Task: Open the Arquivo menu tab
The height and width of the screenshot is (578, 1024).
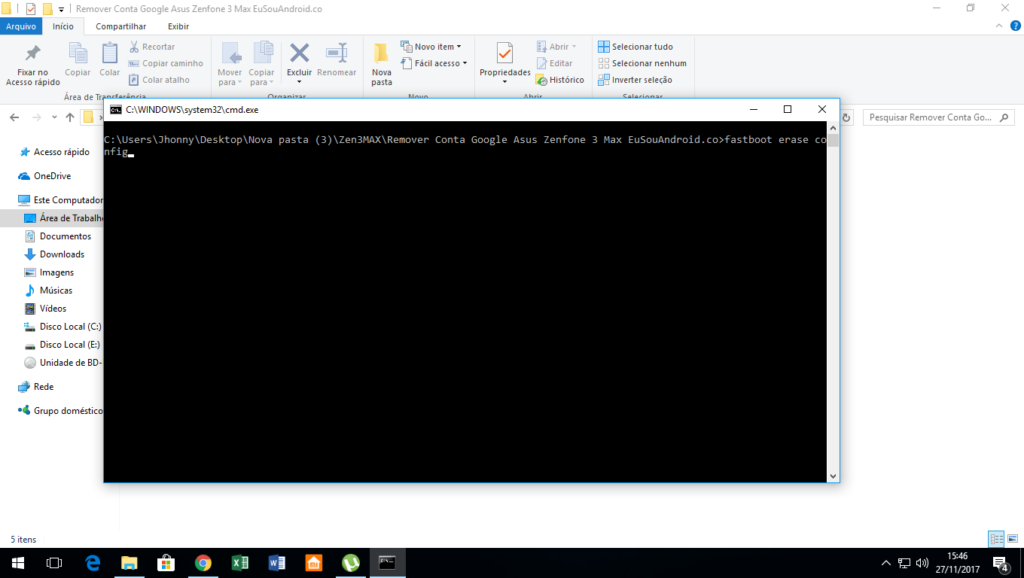Action: click(21, 27)
